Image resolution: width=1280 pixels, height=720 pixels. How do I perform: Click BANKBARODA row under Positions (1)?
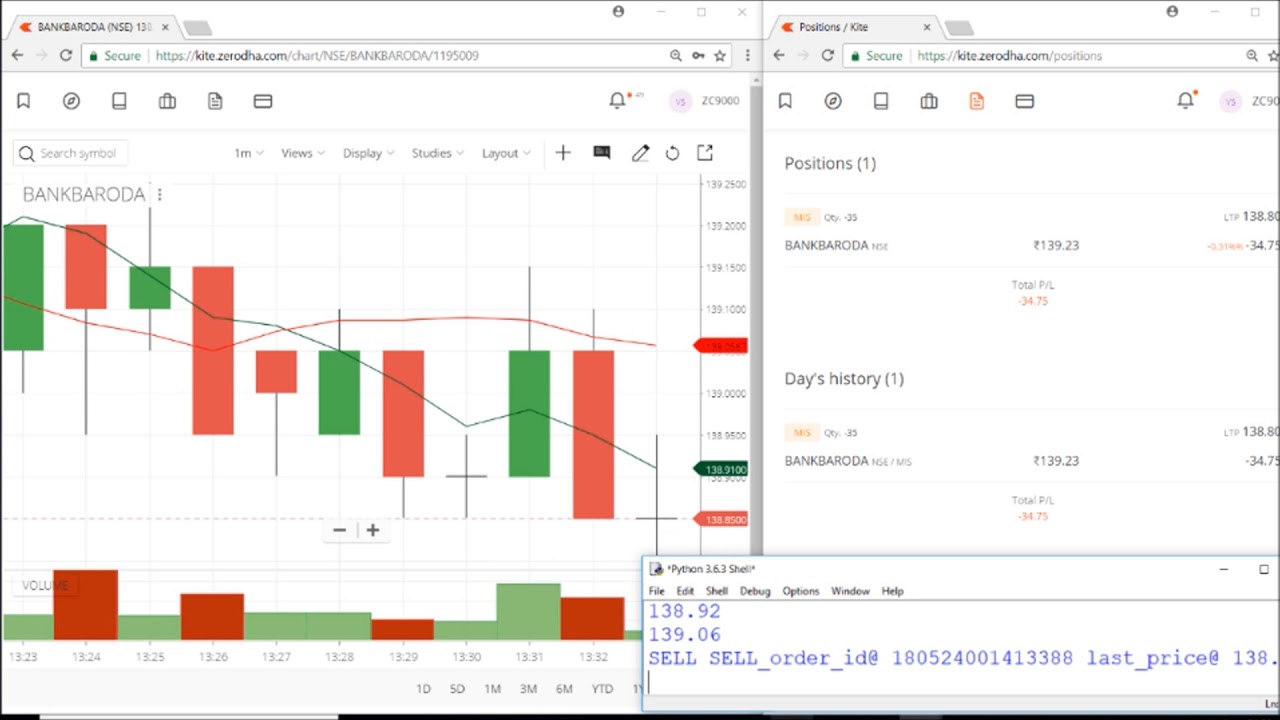point(1031,232)
